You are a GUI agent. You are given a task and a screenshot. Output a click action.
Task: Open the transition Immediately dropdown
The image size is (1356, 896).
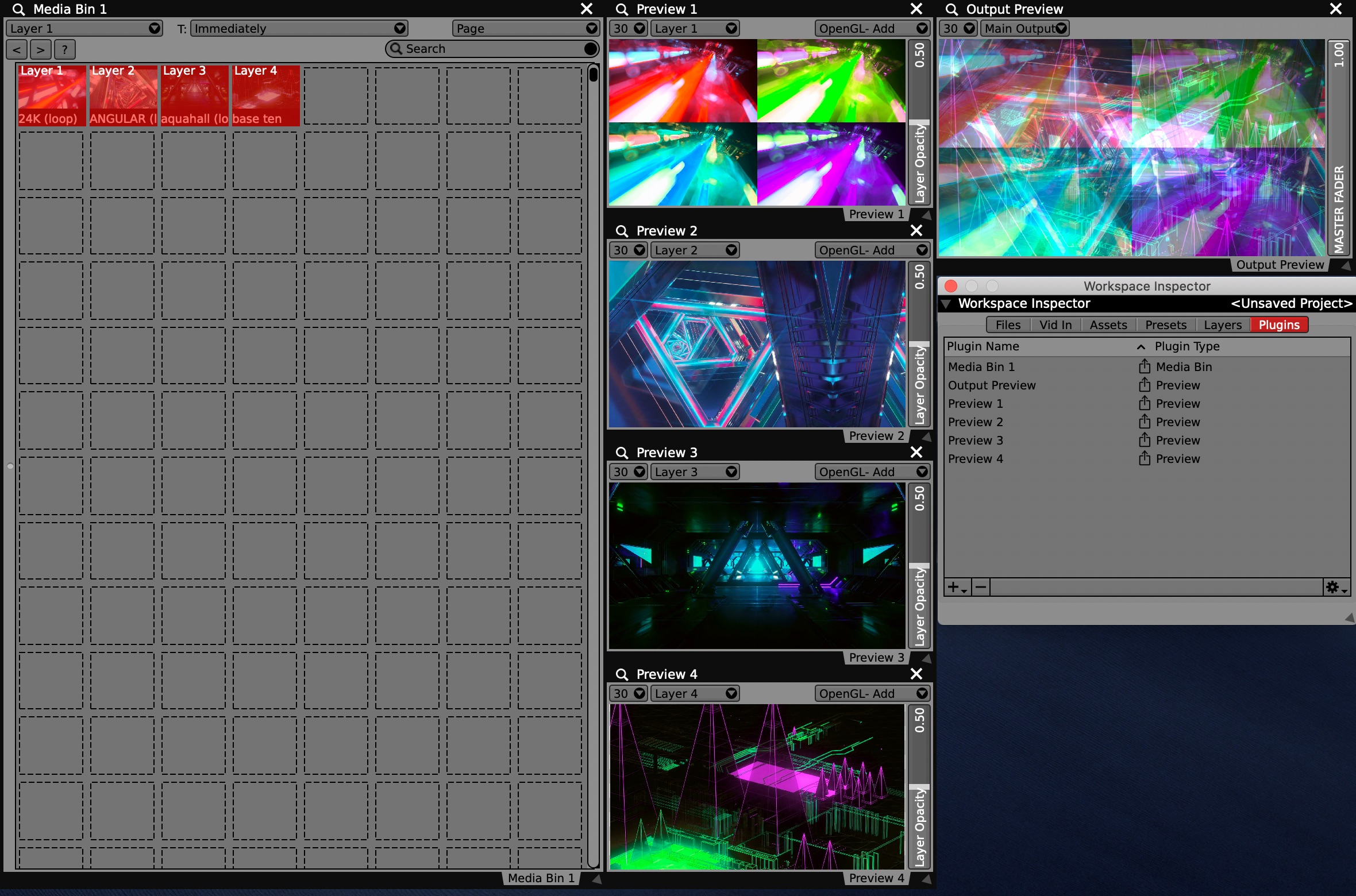point(299,28)
